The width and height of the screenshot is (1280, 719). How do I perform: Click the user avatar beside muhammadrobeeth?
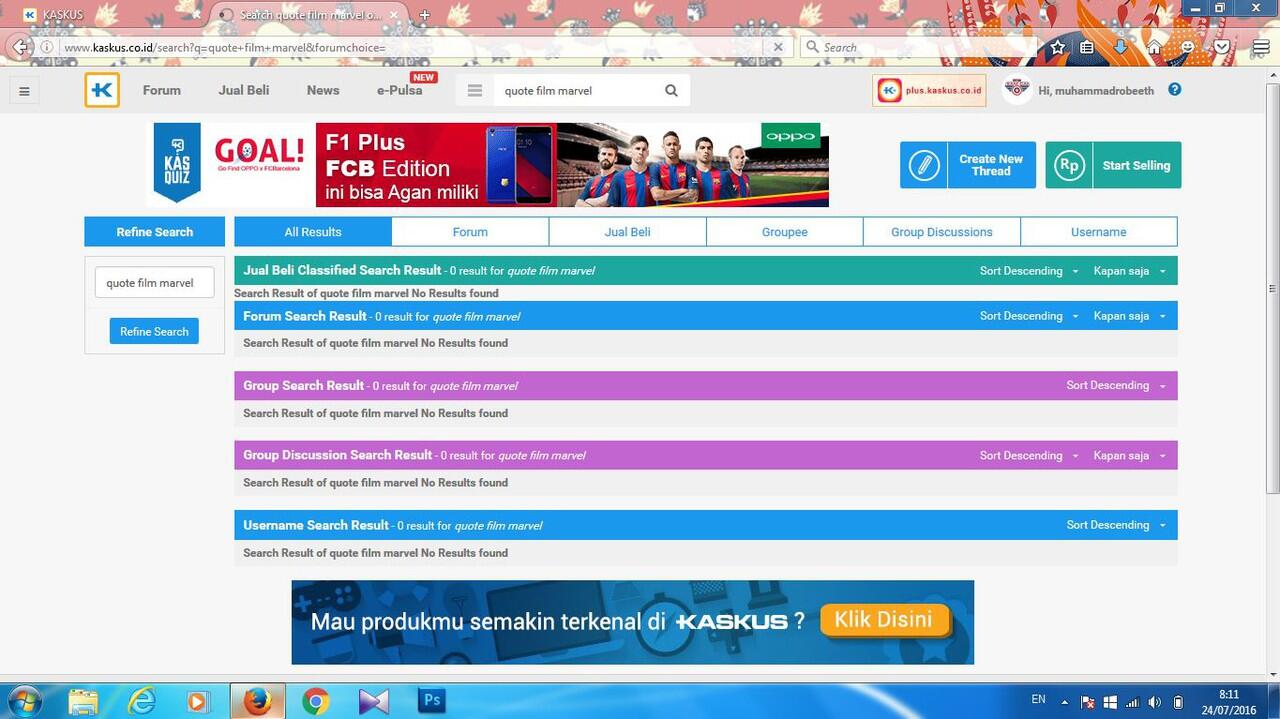1017,90
